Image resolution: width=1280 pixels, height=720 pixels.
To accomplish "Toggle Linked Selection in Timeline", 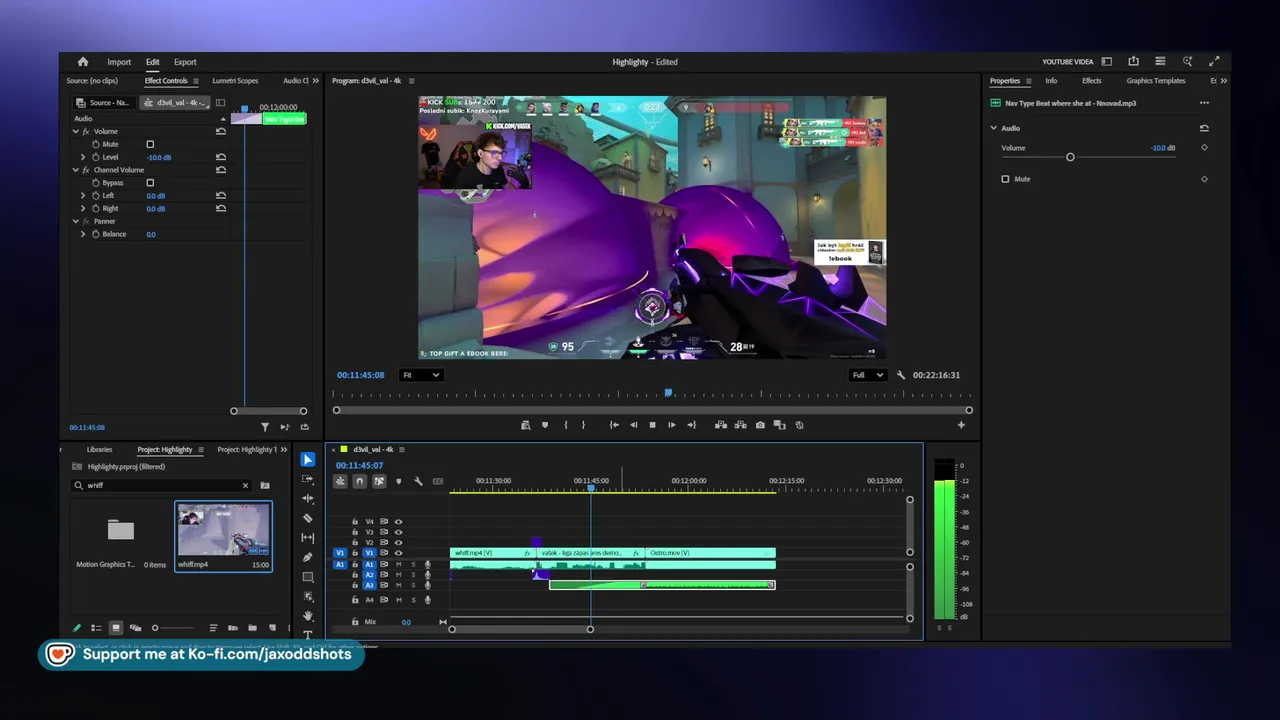I will (379, 481).
